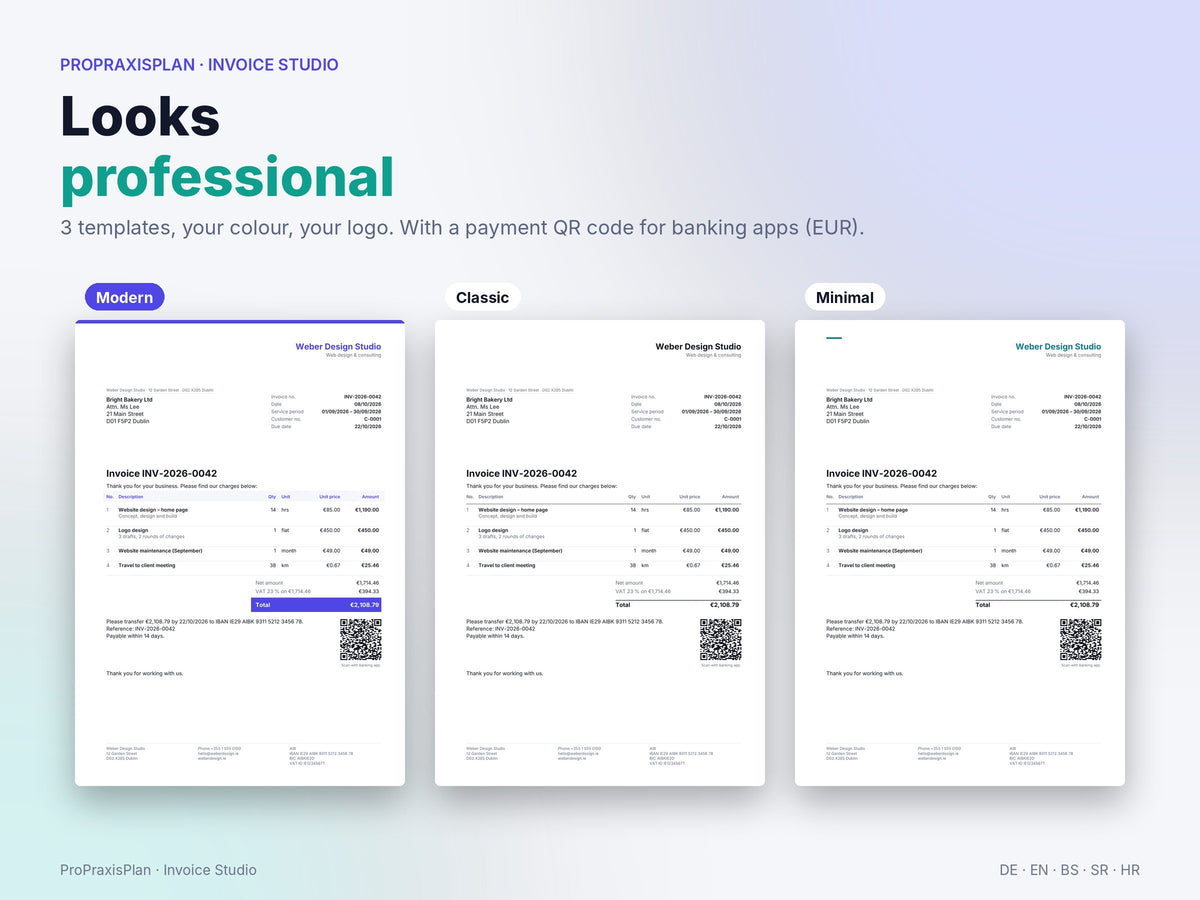Choose the BS language code in footer
This screenshot has width=1200, height=900.
click(1070, 870)
